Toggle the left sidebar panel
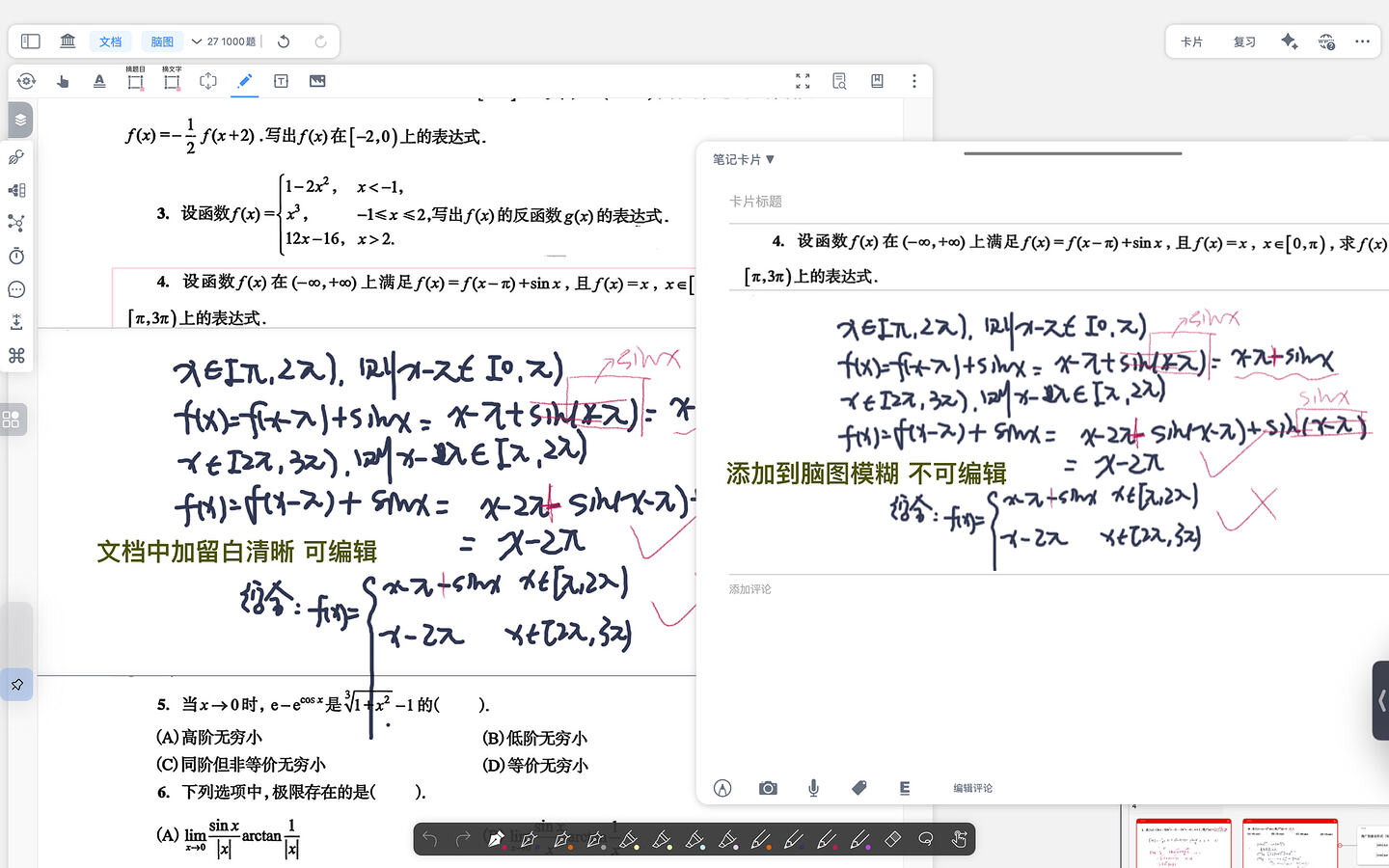This screenshot has height=868, width=1389. click(29, 41)
